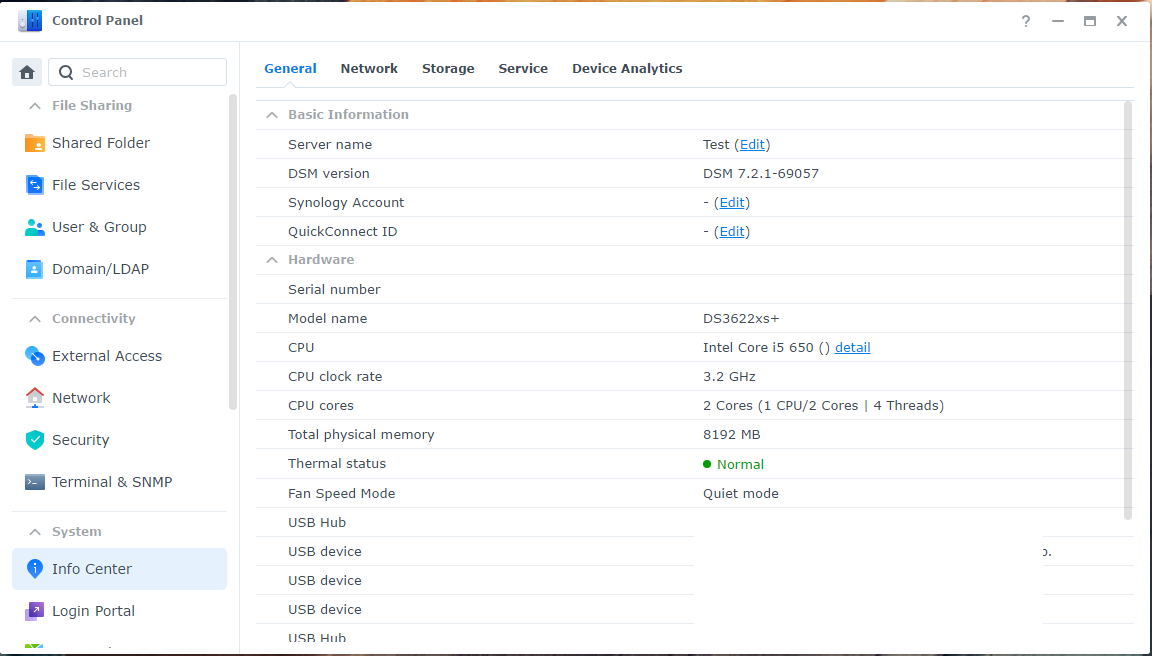The height and width of the screenshot is (656, 1152).
Task: Open External Access icon
Action: coord(35,356)
